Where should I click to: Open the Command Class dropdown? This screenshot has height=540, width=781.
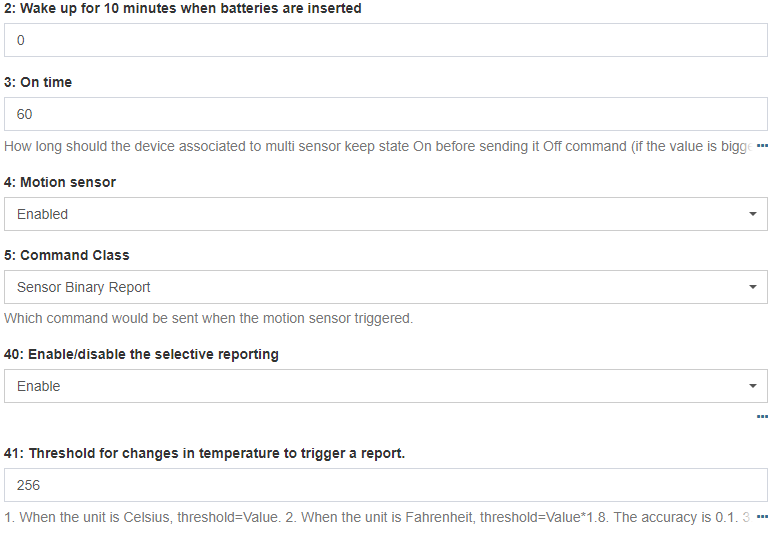point(385,287)
